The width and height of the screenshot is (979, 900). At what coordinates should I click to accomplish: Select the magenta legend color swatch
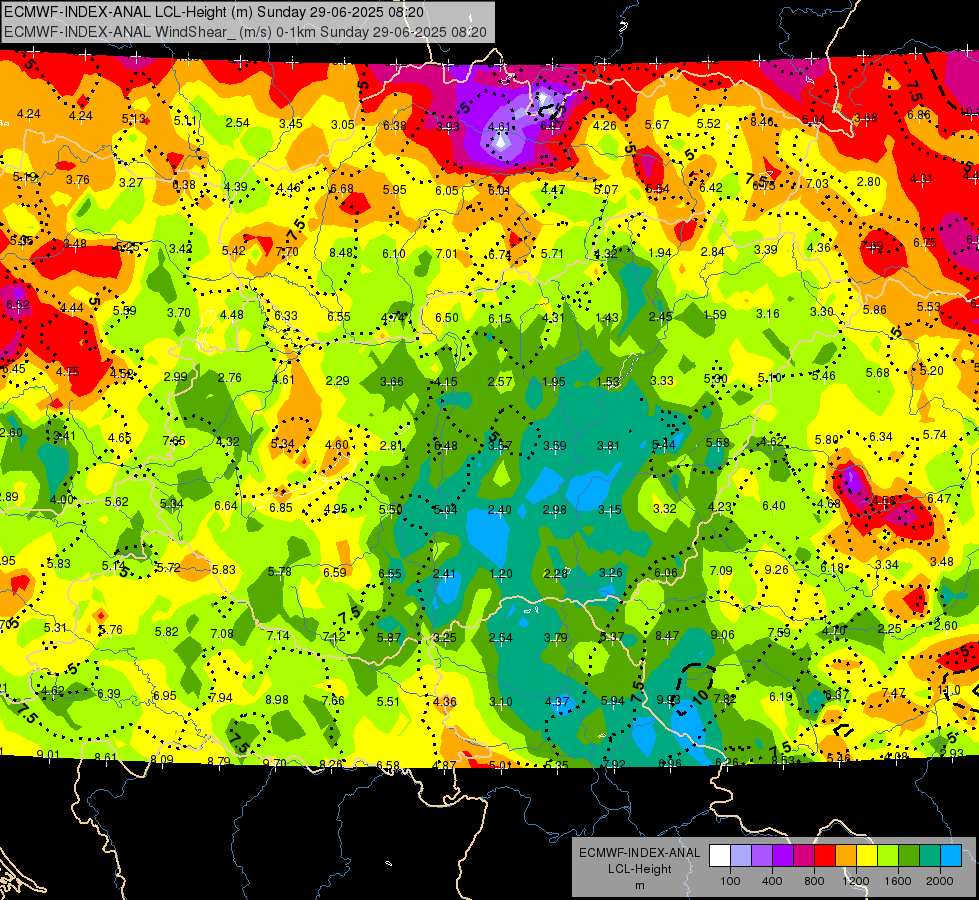tap(804, 856)
